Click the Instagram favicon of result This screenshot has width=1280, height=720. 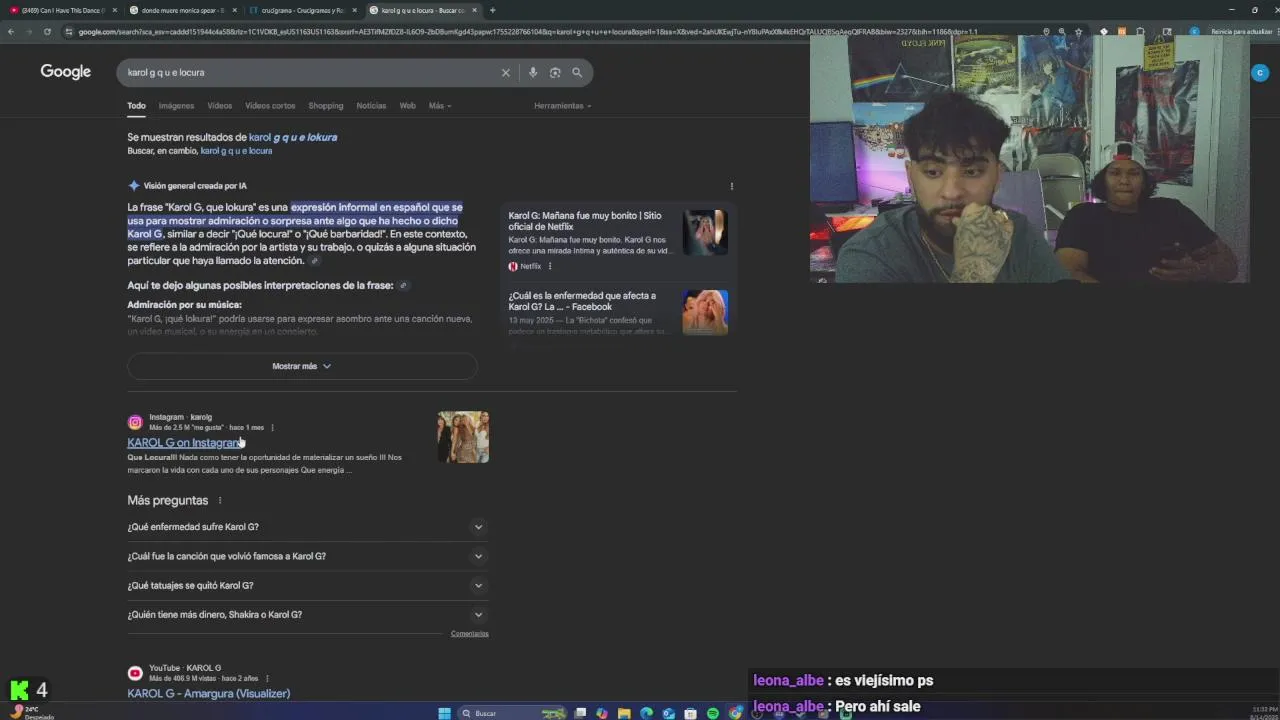click(135, 422)
